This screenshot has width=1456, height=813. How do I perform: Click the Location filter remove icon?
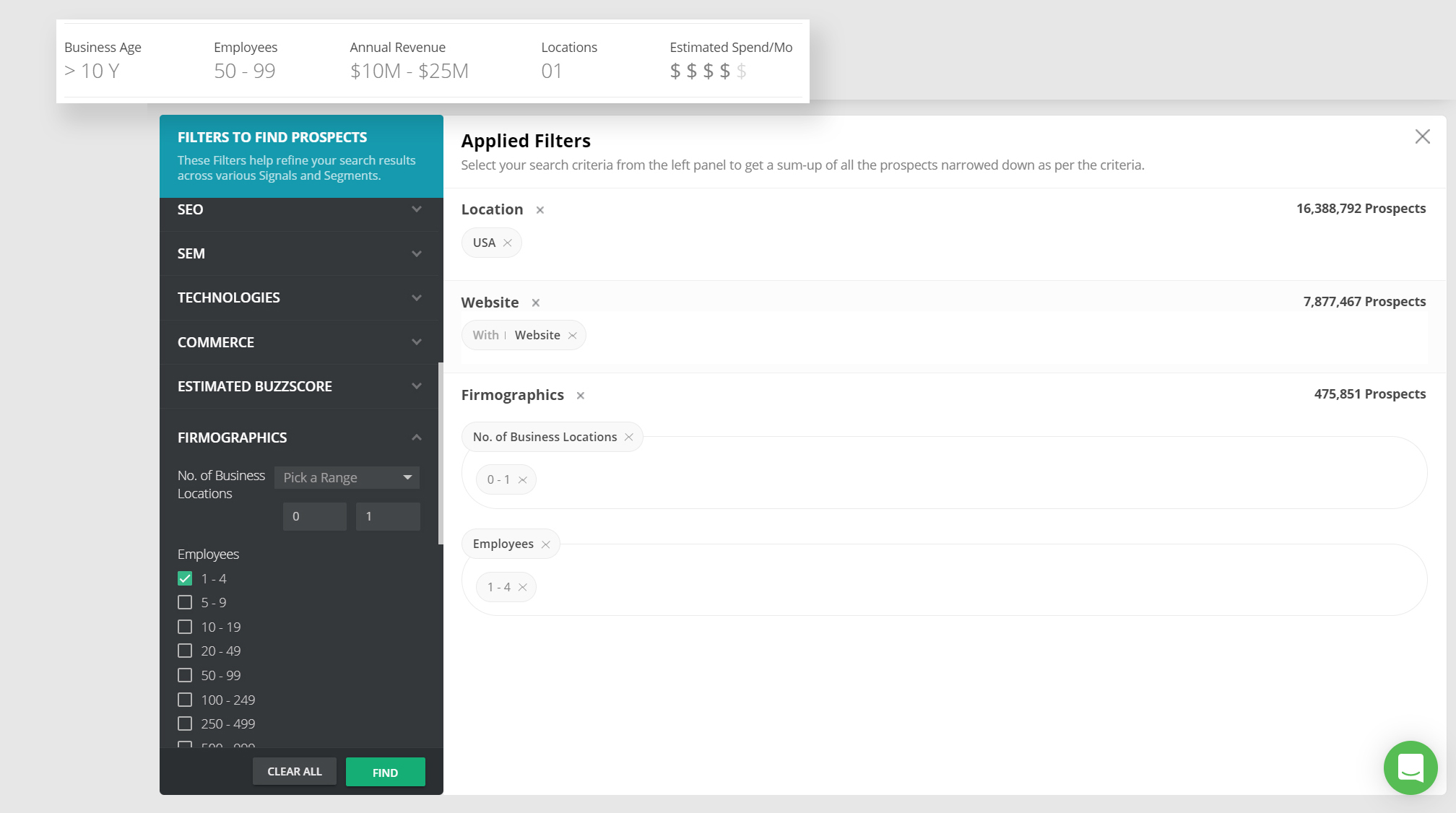540,210
